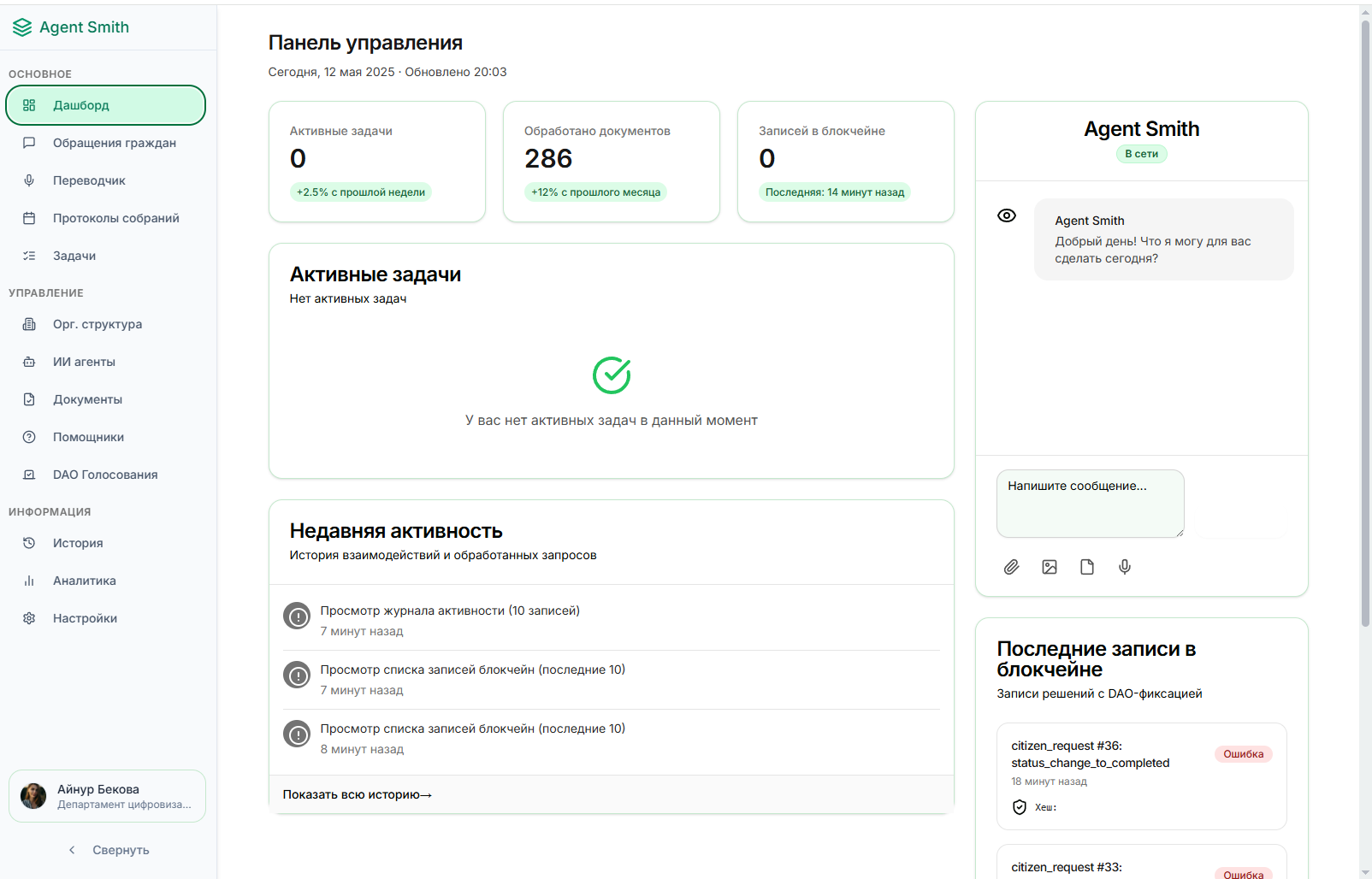Click the shield hash icon in blockchain record

pyautogui.click(x=1020, y=807)
